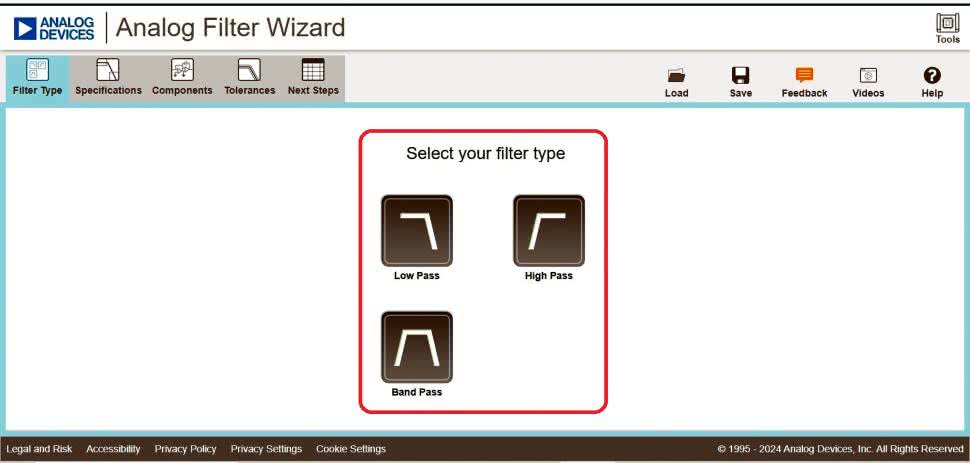Select the Low Pass filter icon
Image resolution: width=970 pixels, height=463 pixels.
416,231
